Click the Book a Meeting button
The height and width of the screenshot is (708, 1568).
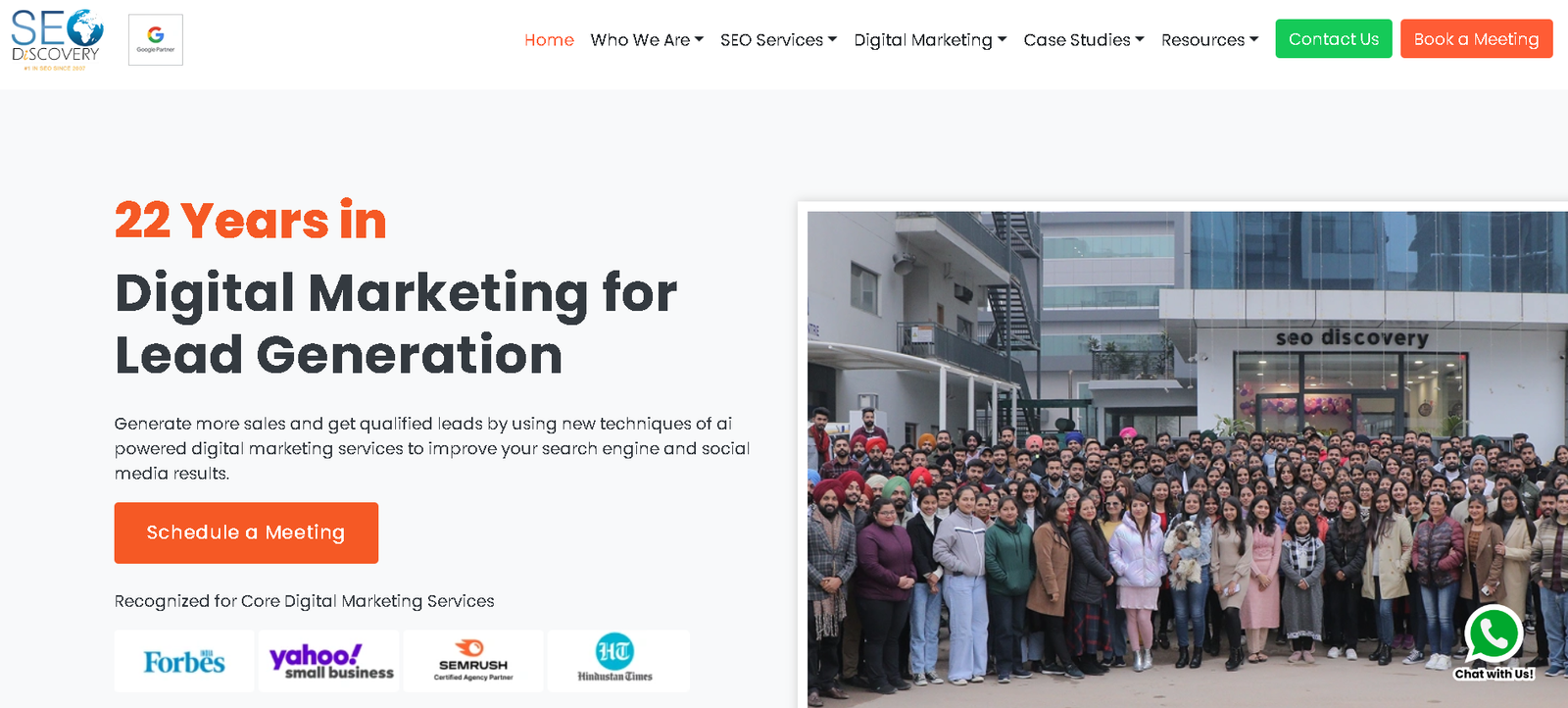pyautogui.click(x=1476, y=39)
